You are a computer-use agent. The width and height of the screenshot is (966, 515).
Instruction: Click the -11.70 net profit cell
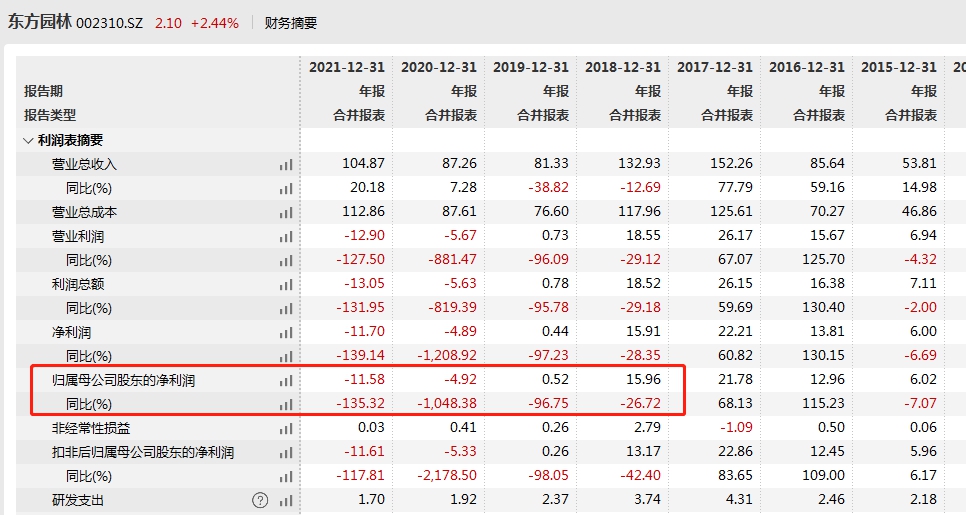click(365, 331)
